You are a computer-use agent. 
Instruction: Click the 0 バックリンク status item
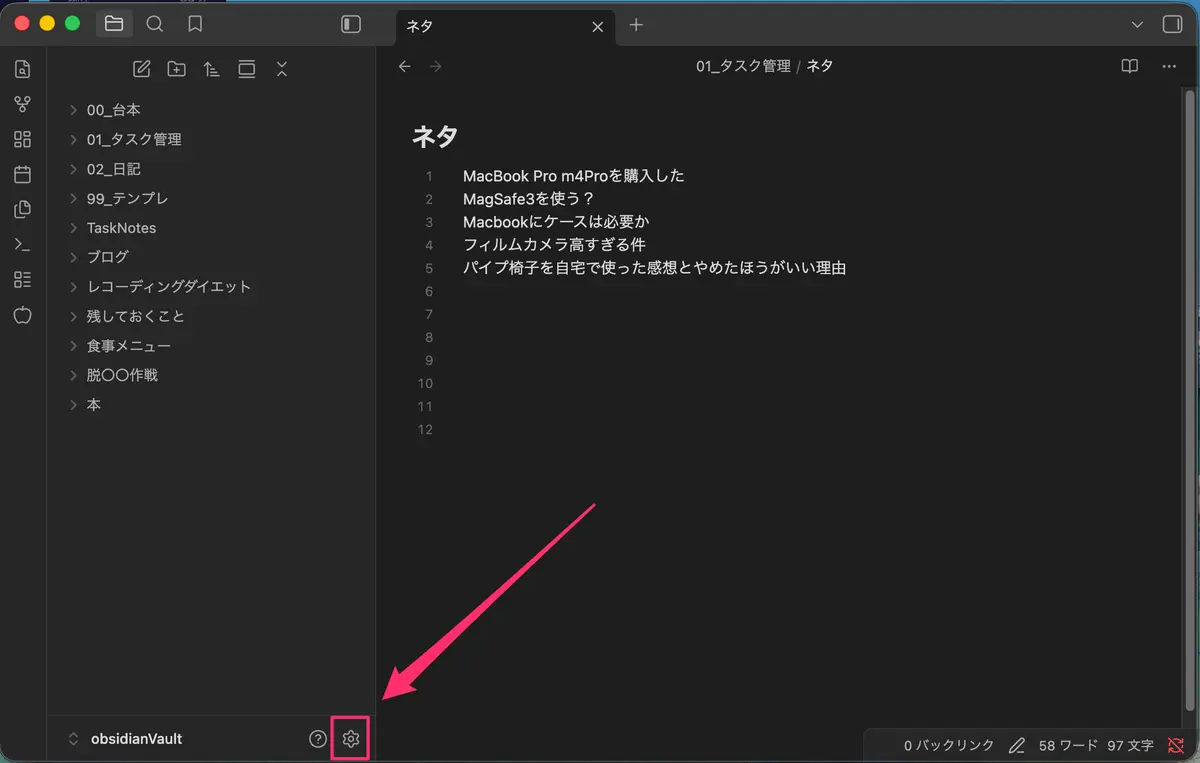(x=949, y=745)
